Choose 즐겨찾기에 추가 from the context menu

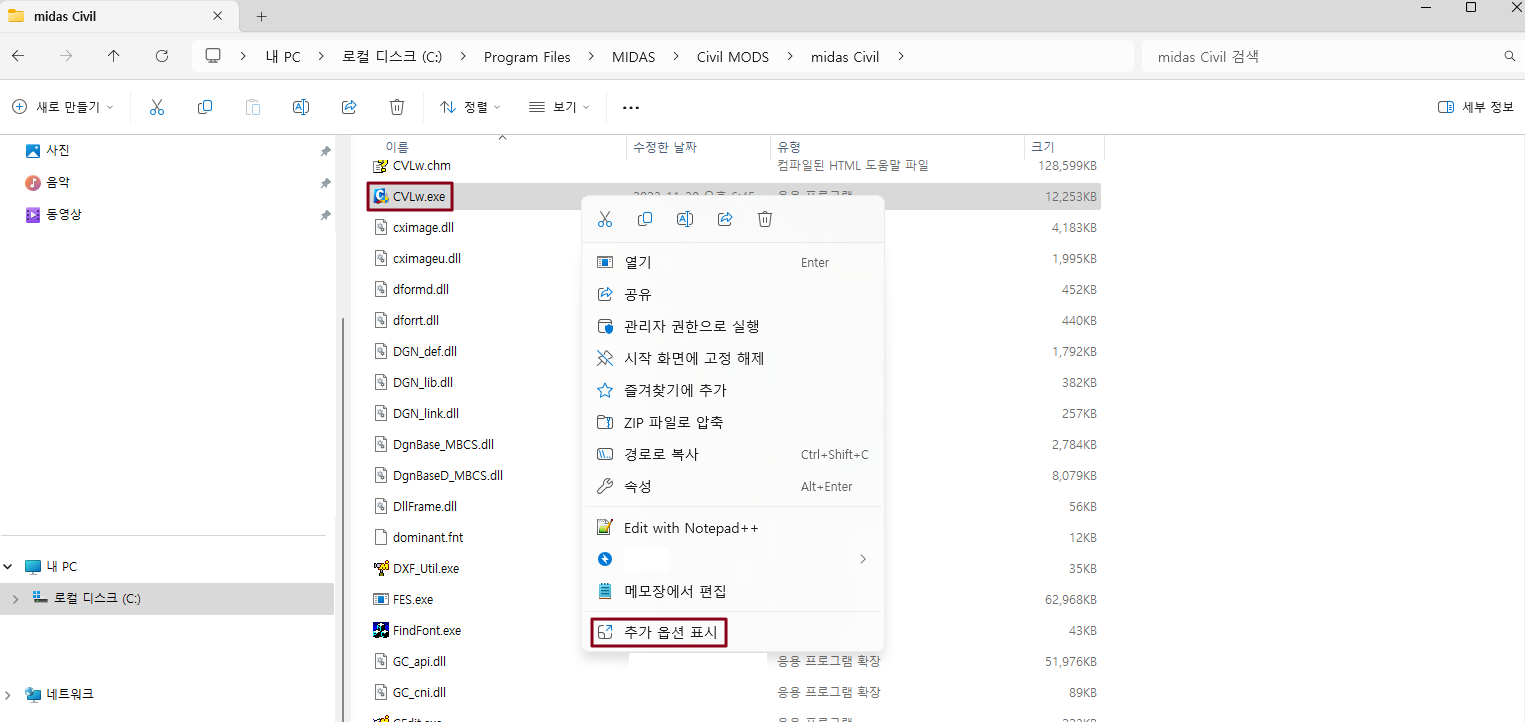coord(733,390)
